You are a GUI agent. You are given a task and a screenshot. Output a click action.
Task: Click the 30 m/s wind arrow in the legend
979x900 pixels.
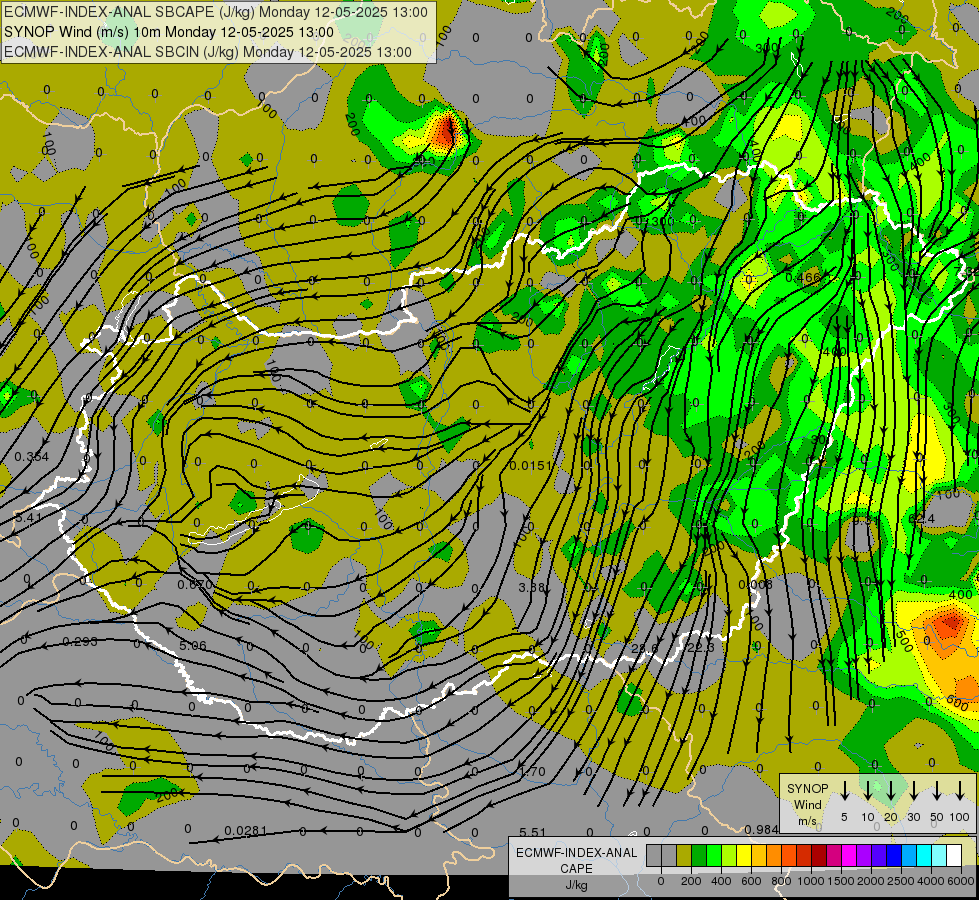[913, 791]
